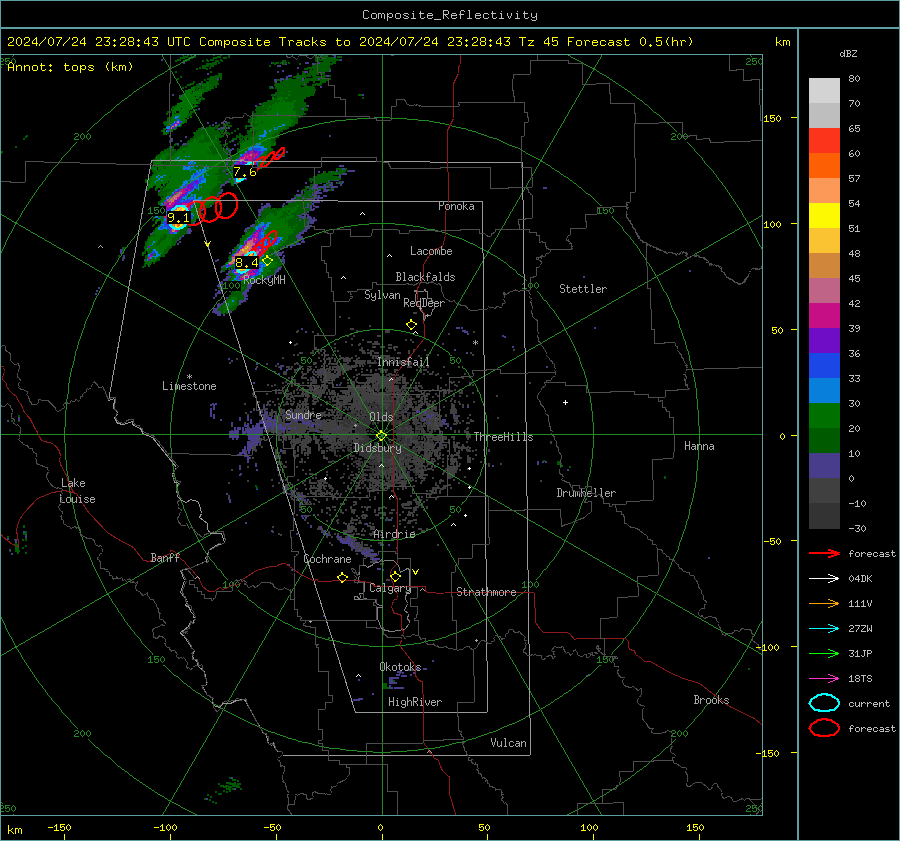Click the orange 111V arrow in legend
The width and height of the screenshot is (900, 841).
click(x=824, y=603)
